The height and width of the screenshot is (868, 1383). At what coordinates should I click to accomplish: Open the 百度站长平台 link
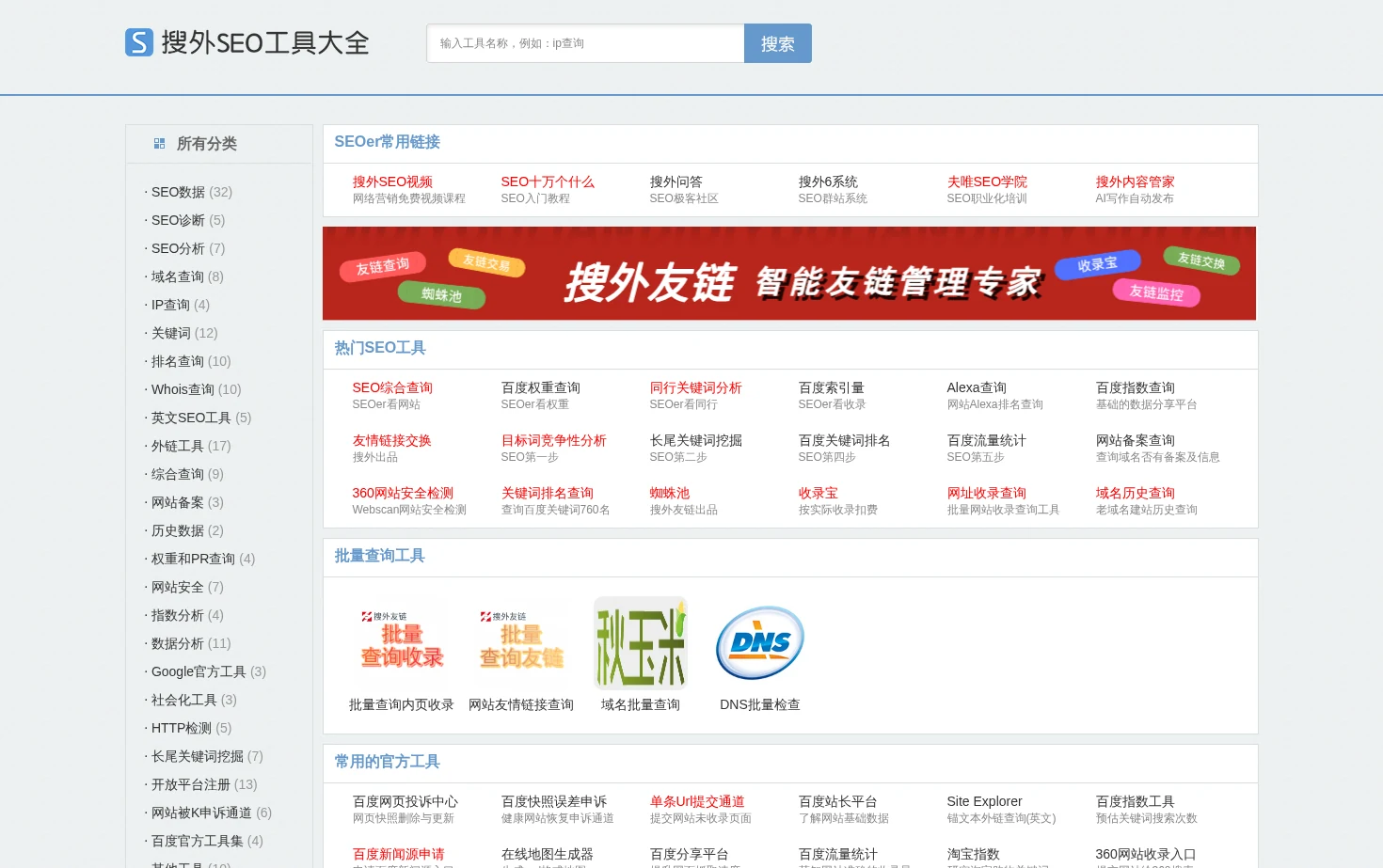tap(838, 801)
